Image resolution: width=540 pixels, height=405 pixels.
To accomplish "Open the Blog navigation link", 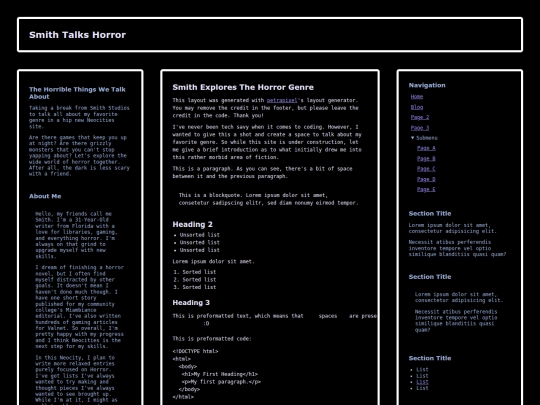I will point(417,107).
